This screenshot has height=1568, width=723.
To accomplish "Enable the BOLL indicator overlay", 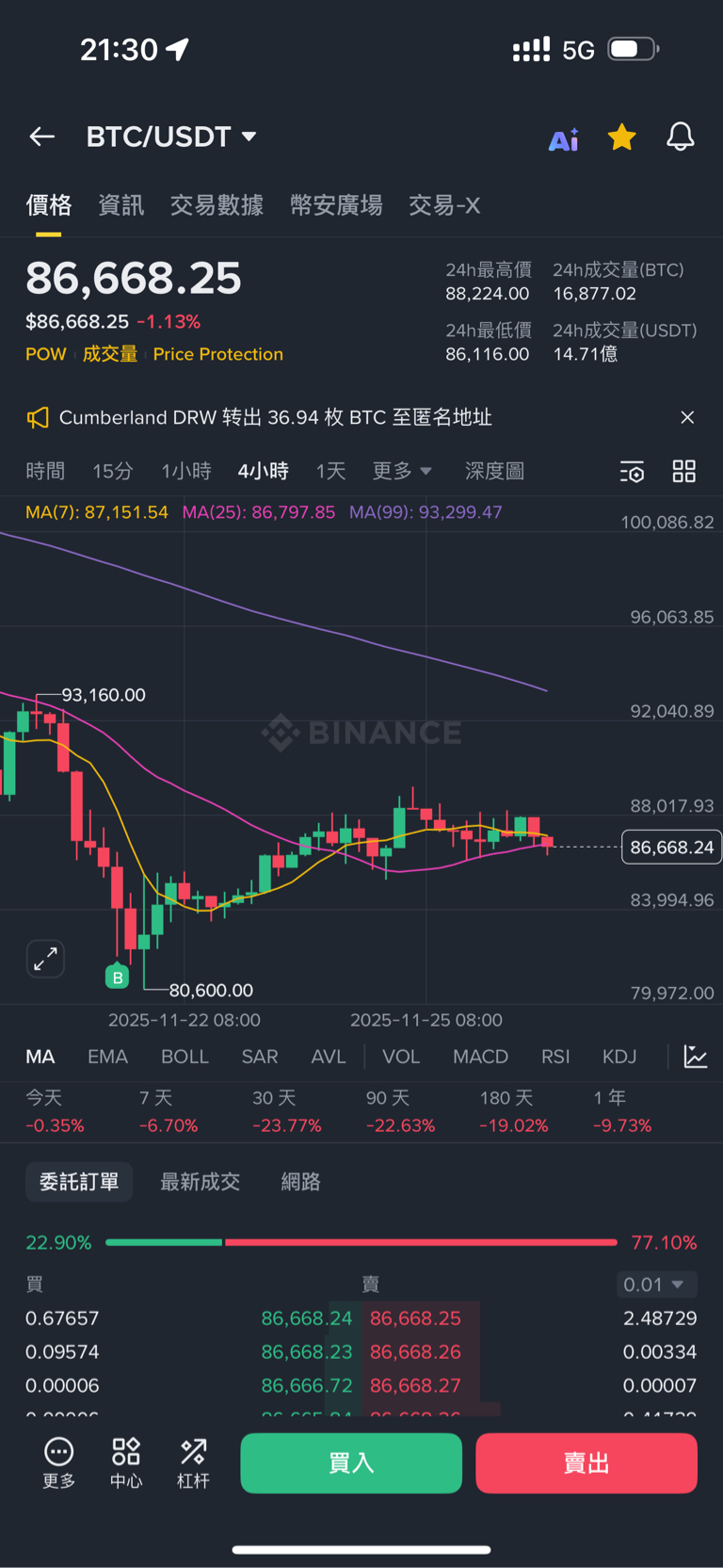I will coord(185,1057).
